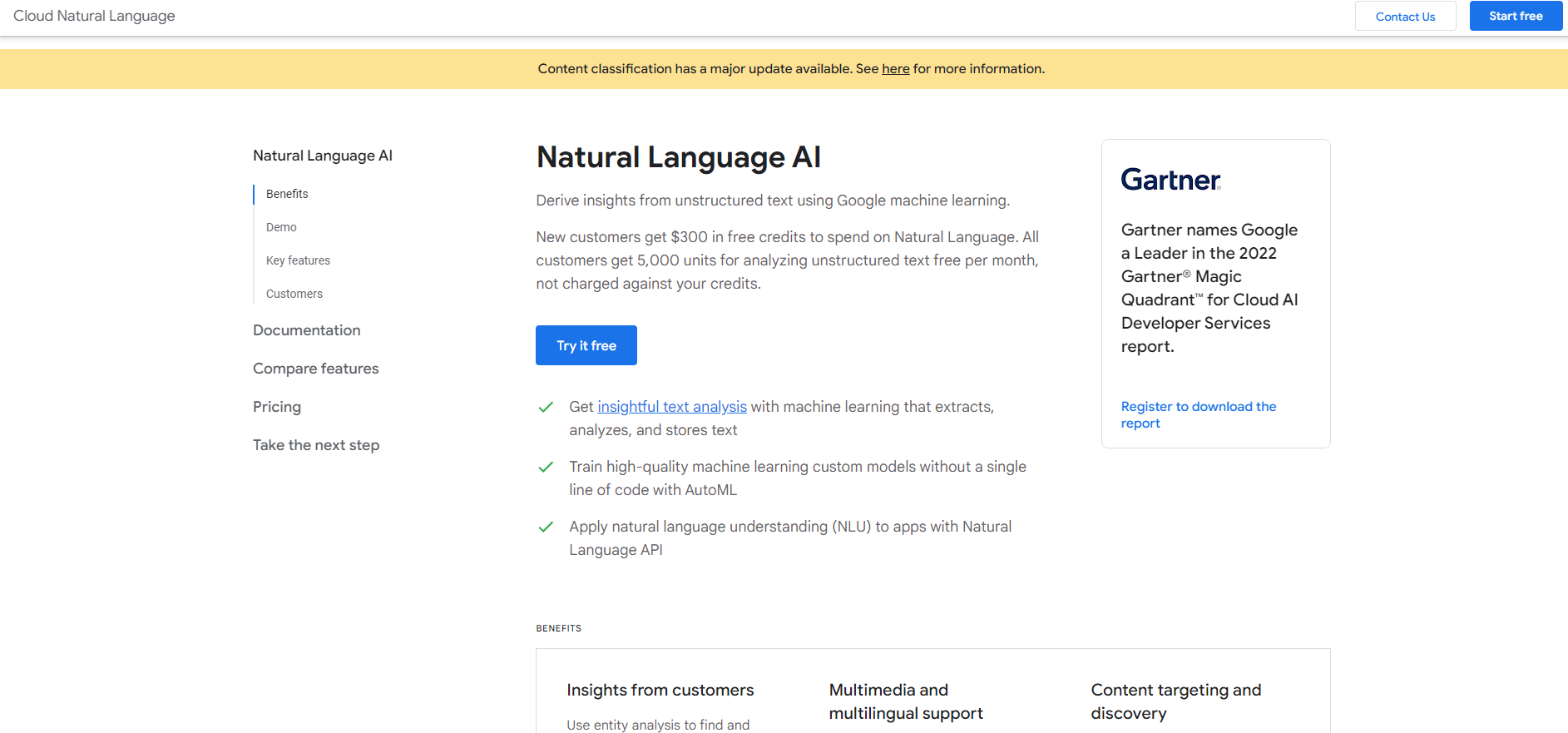Click checkmark beside AutoML custom models line
Image resolution: width=1568 pixels, height=733 pixels.
[546, 467]
